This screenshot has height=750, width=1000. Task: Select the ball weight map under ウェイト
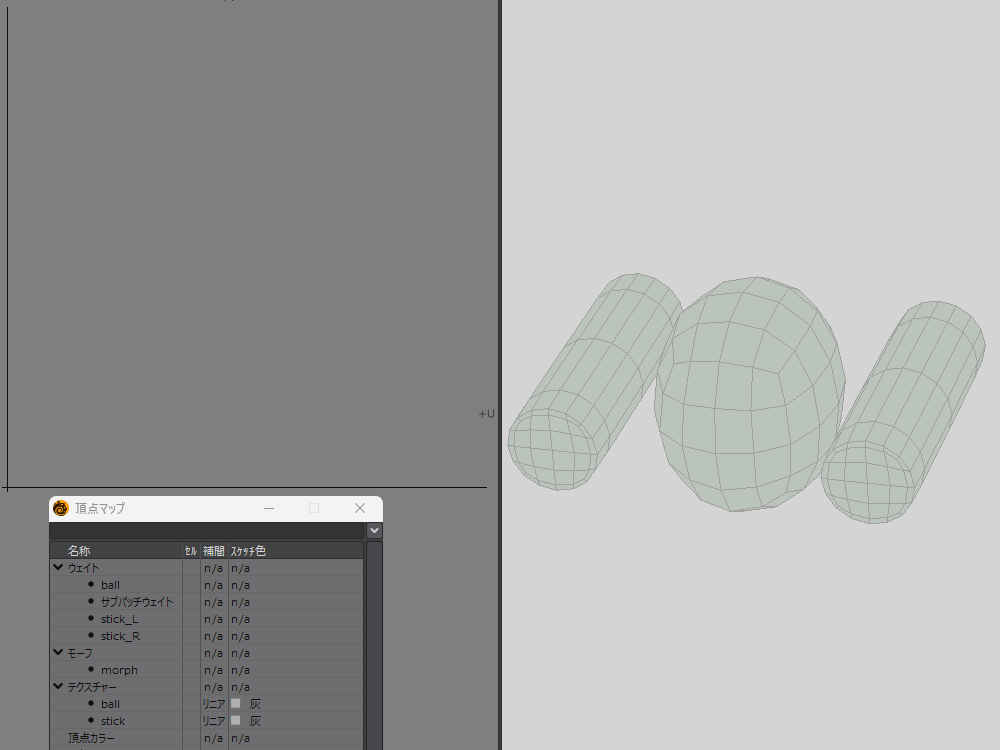[110, 585]
